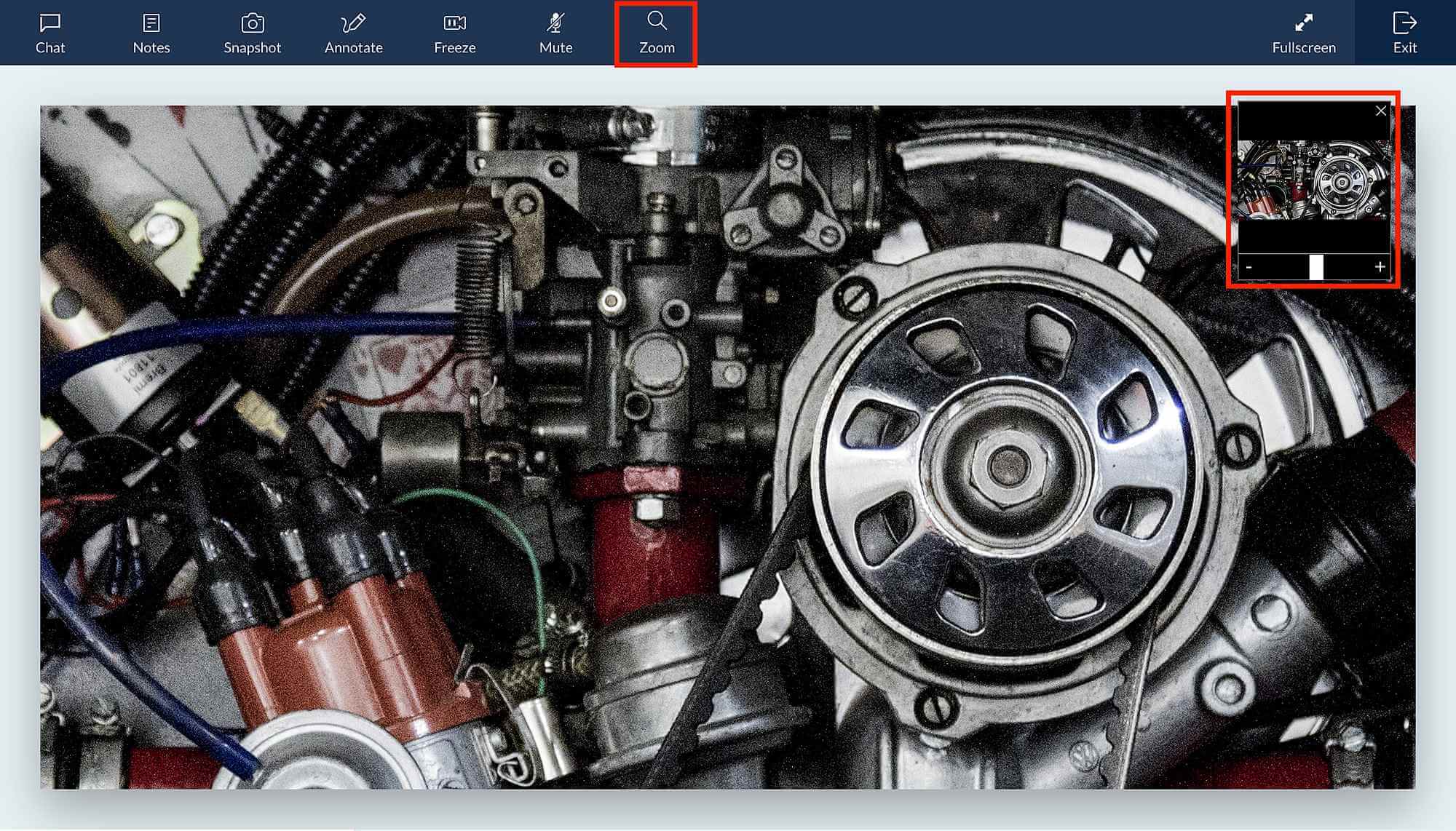Take a Snapshot with the camera icon
This screenshot has height=831, width=1456.
pyautogui.click(x=252, y=23)
